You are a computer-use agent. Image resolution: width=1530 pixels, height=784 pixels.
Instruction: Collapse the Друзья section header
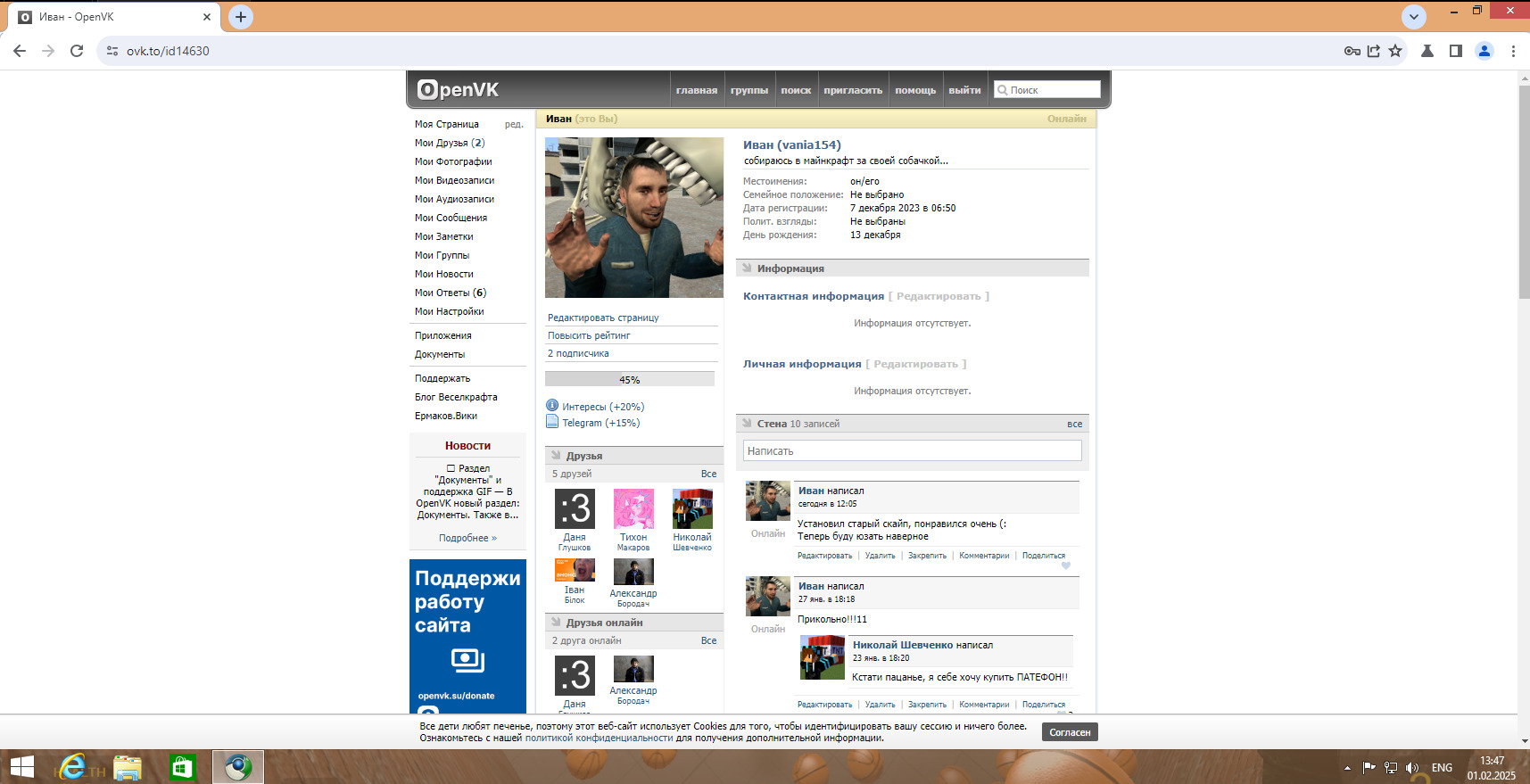pos(556,455)
